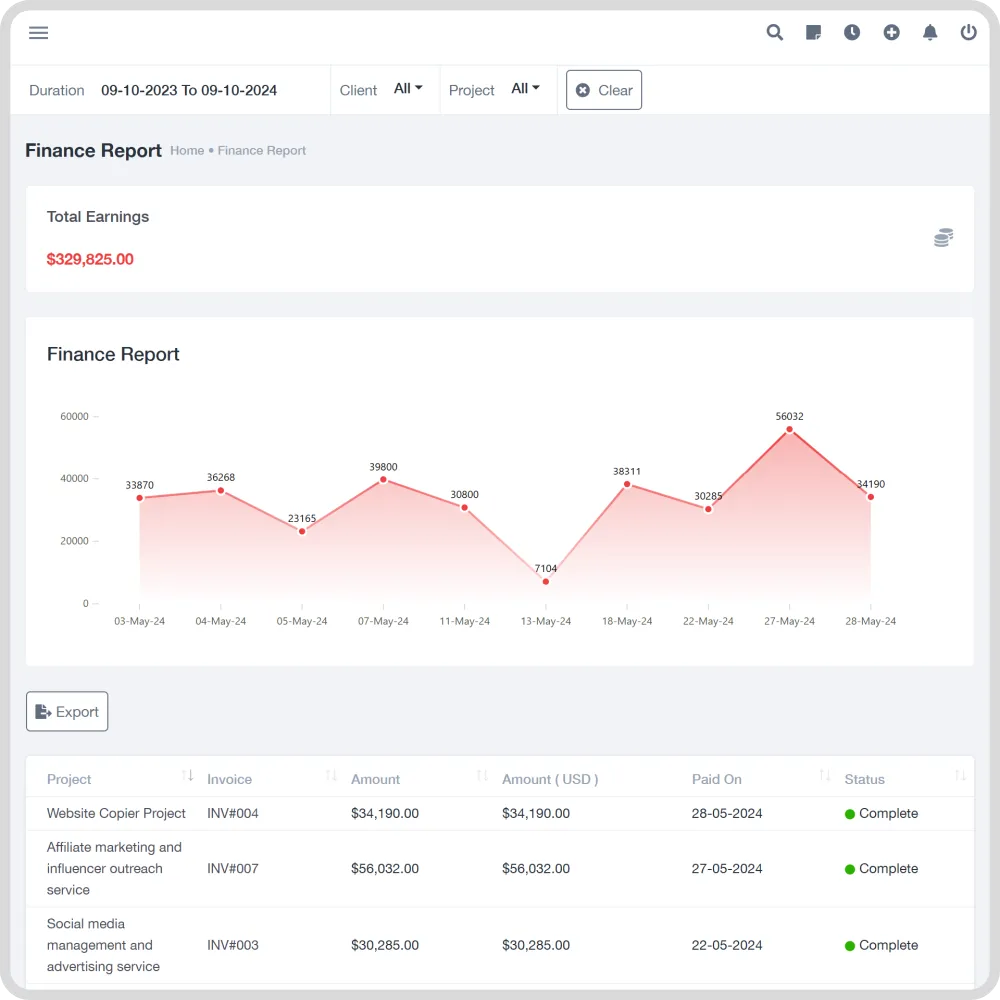
Task: Open the Project All dropdown
Action: point(525,88)
